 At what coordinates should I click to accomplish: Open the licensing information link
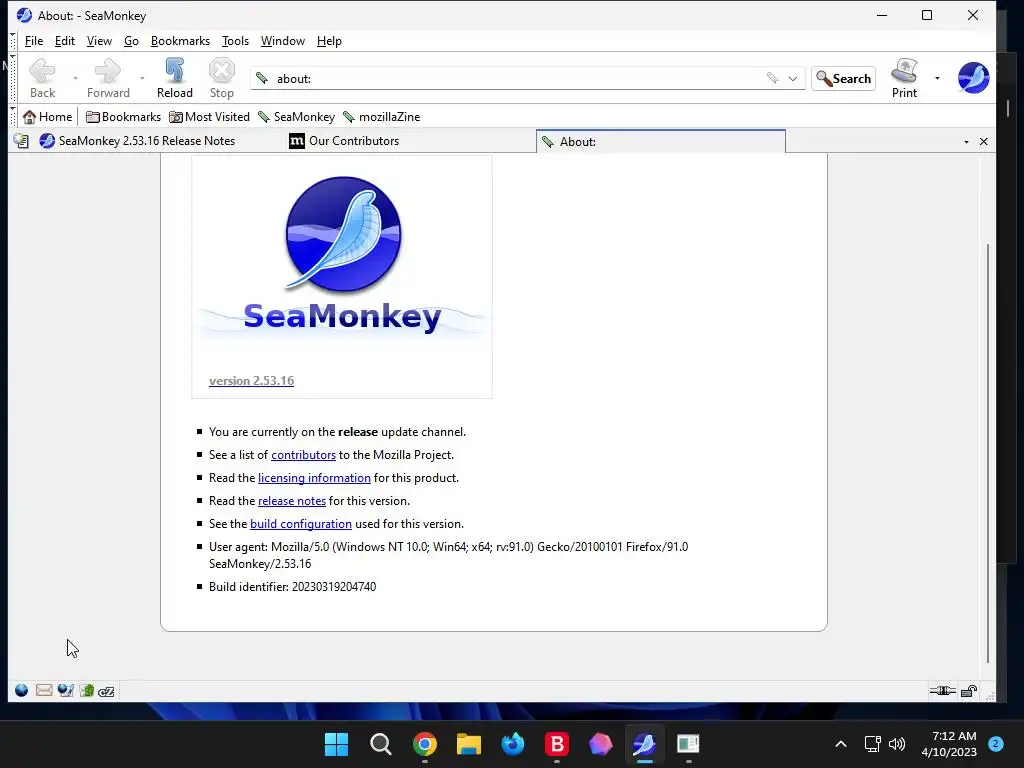click(x=314, y=478)
